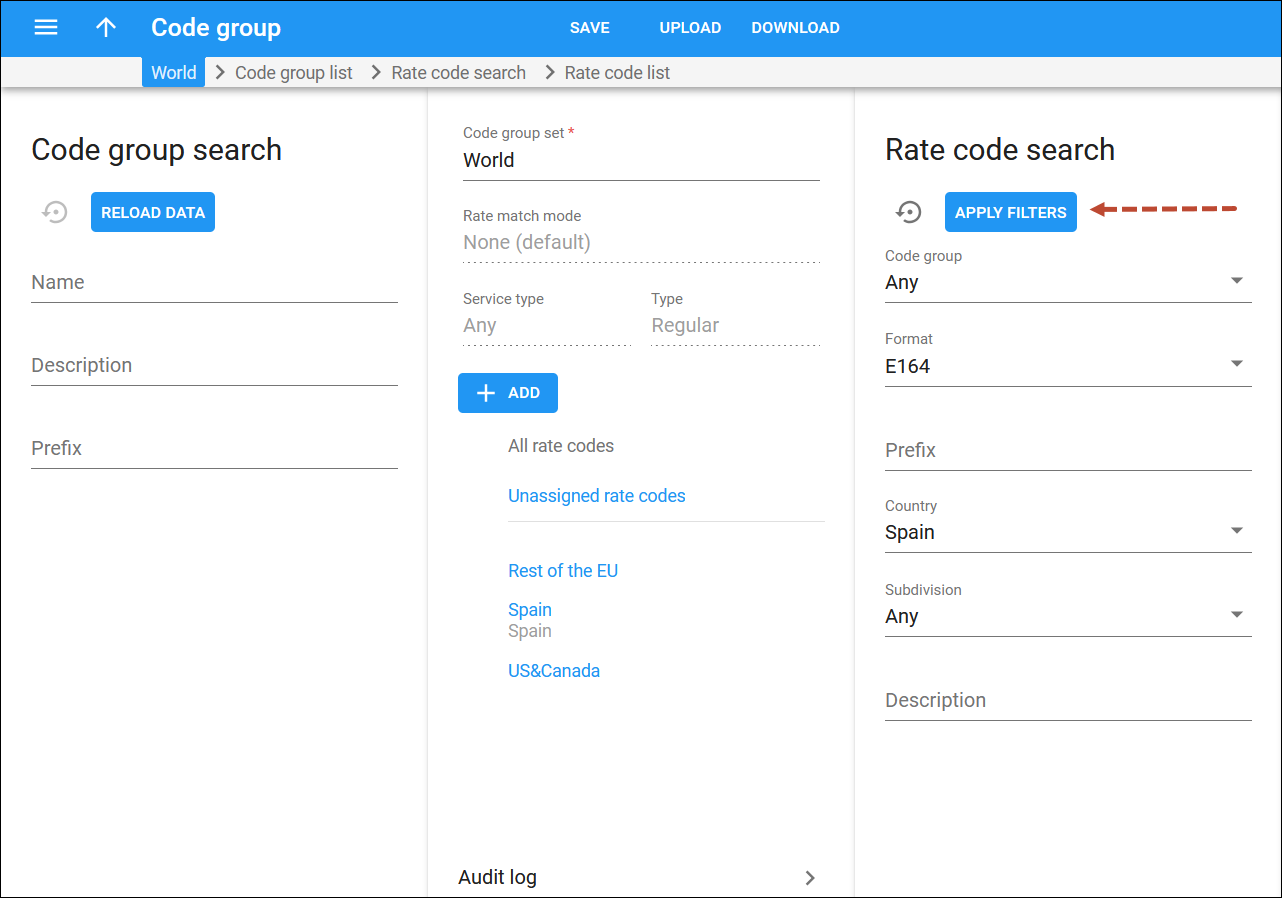Click gray Spain description under Spain link
The width and height of the screenshot is (1282, 898).
pos(530,631)
